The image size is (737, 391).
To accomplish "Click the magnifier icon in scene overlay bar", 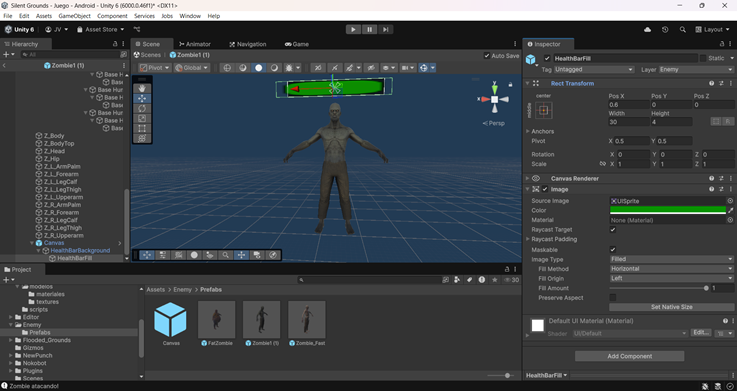I will pos(226,255).
